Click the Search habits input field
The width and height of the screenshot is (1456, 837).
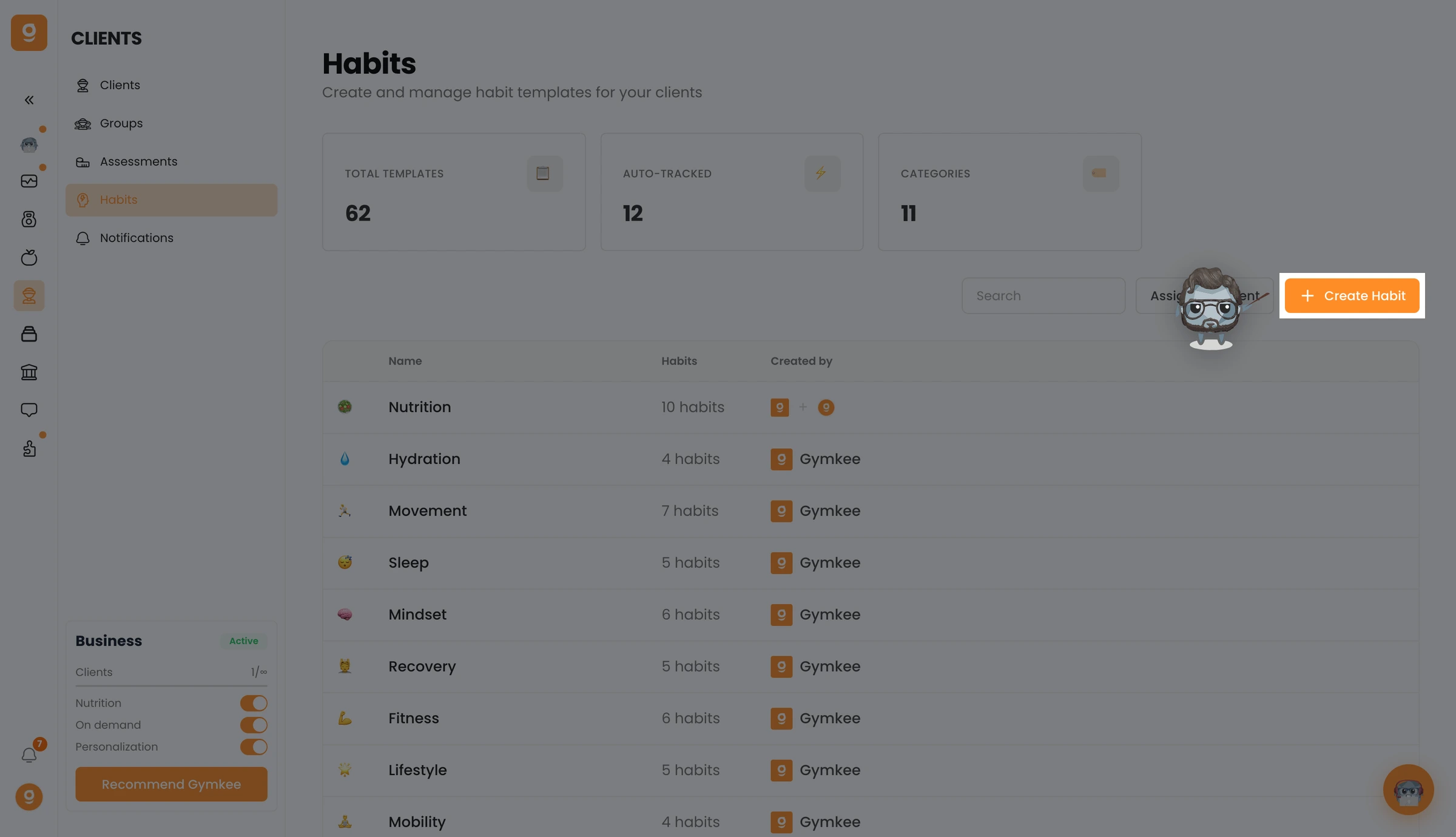[1043, 296]
